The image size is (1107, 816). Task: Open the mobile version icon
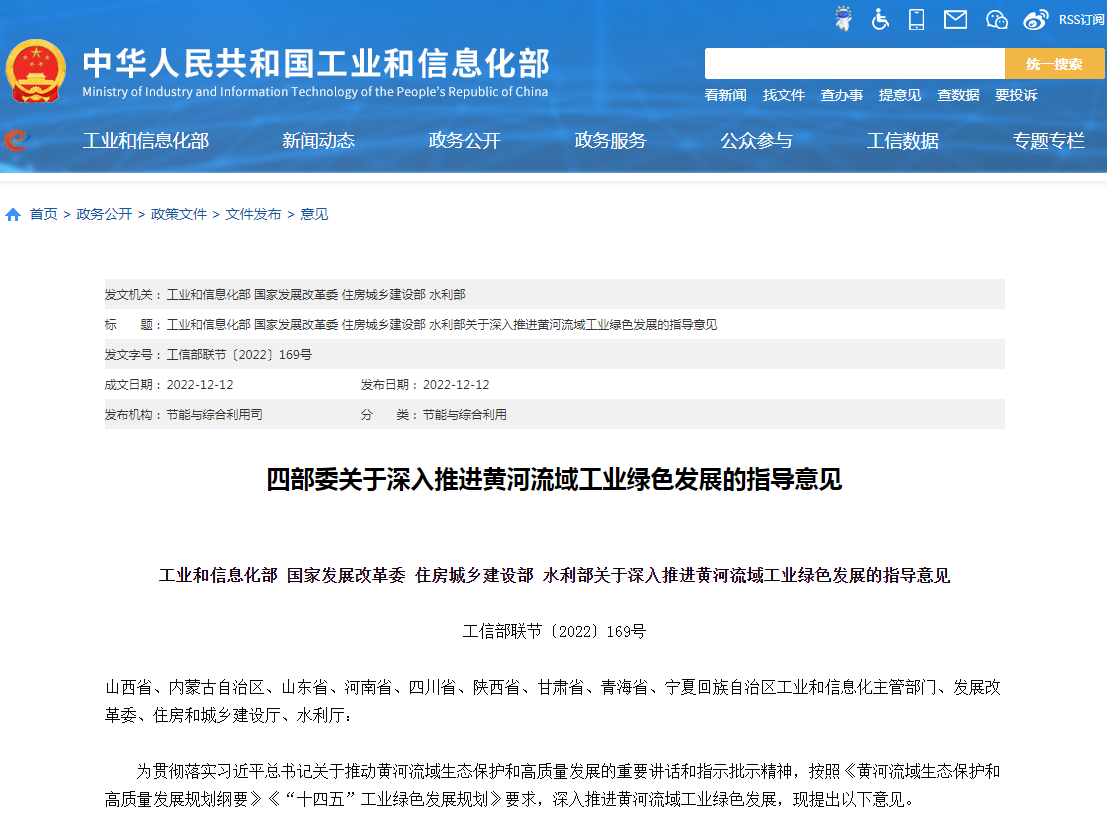[x=917, y=18]
